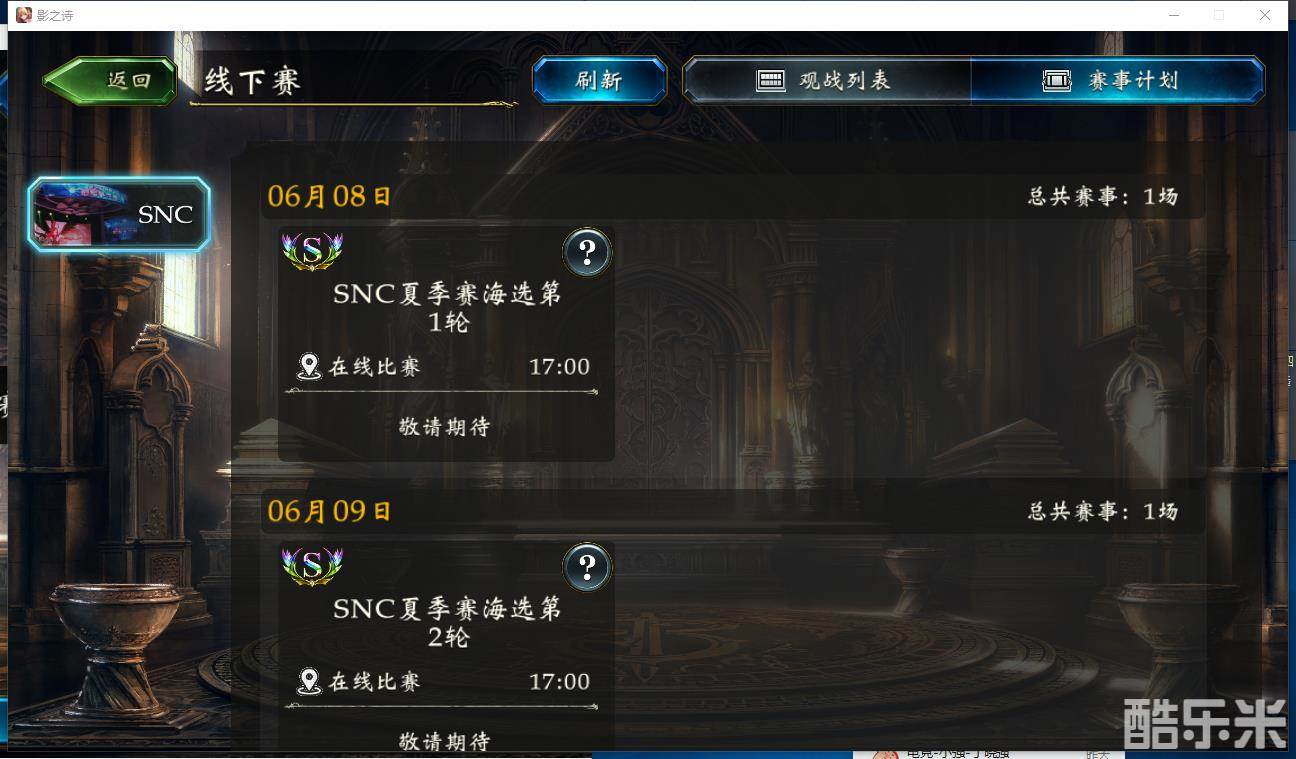The image size is (1296, 759).
Task: Open help icon for 海选第2轮 event
Action: coord(587,567)
